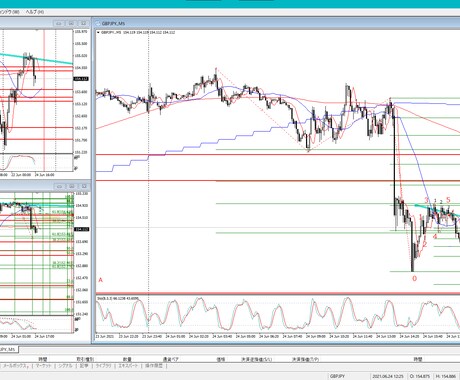Sort by the 取引種別 column header

click(x=85, y=359)
